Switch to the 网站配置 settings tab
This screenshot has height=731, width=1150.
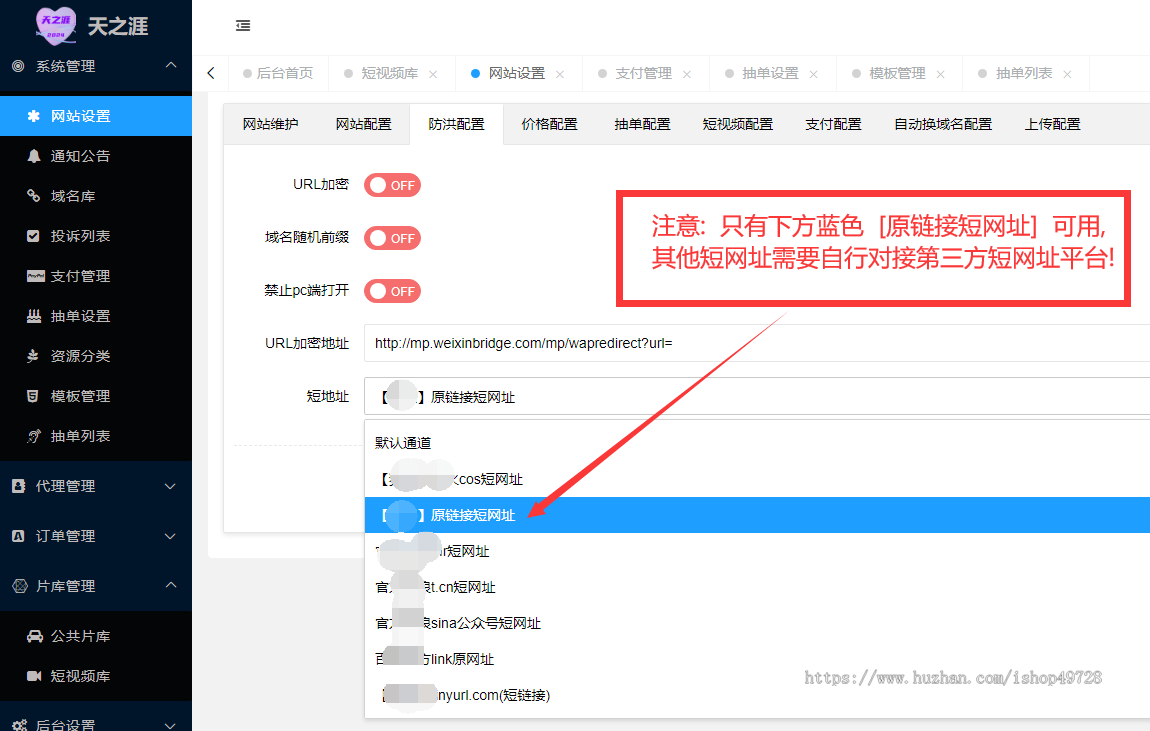click(363, 124)
